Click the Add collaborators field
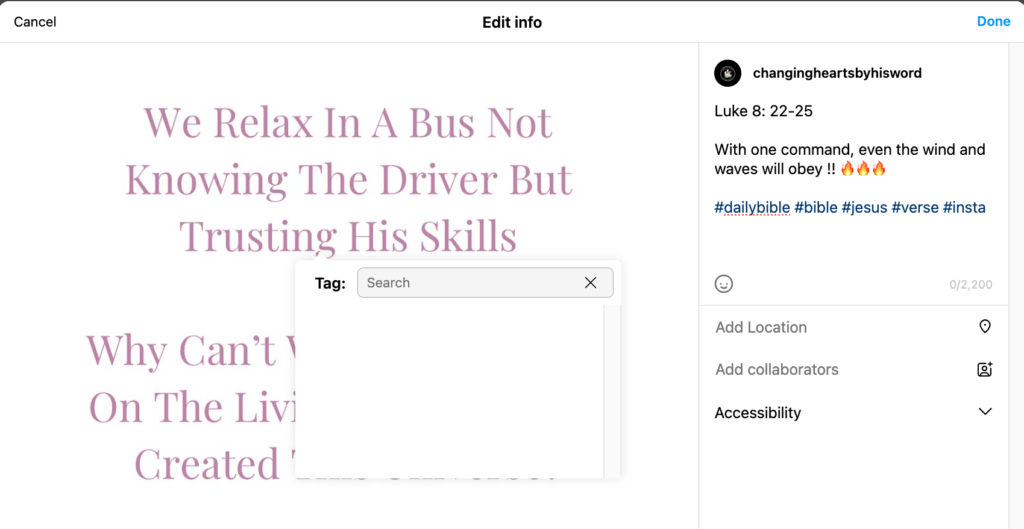 [777, 370]
